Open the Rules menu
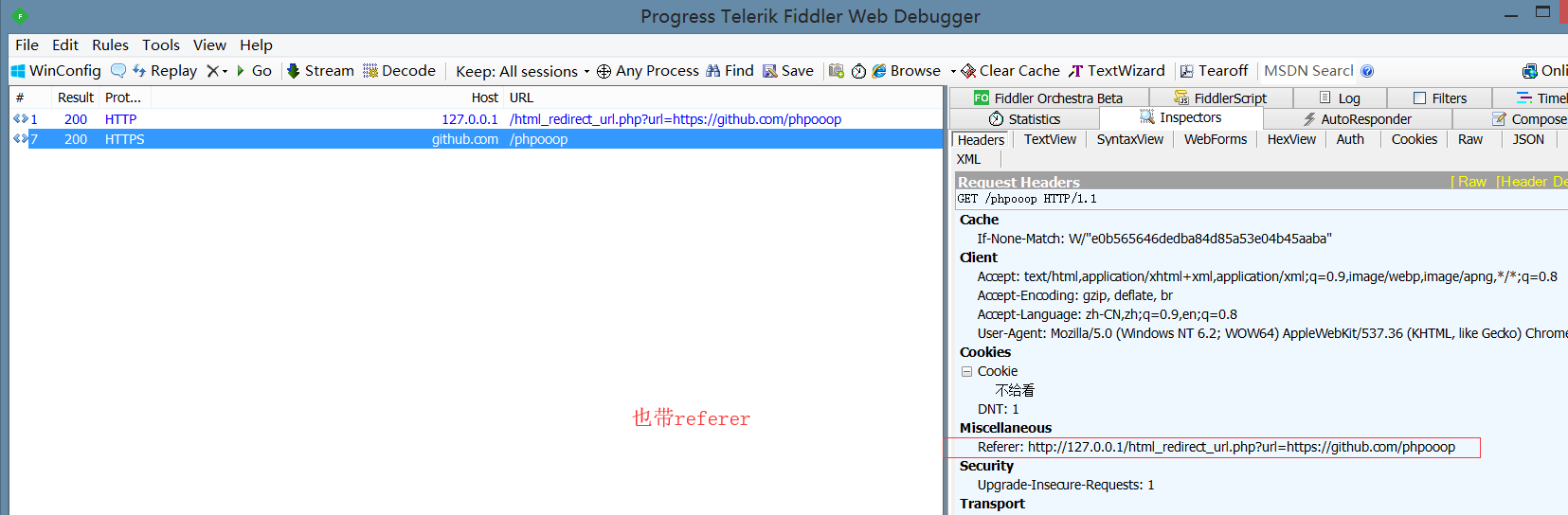The image size is (1568, 515). 110,44
